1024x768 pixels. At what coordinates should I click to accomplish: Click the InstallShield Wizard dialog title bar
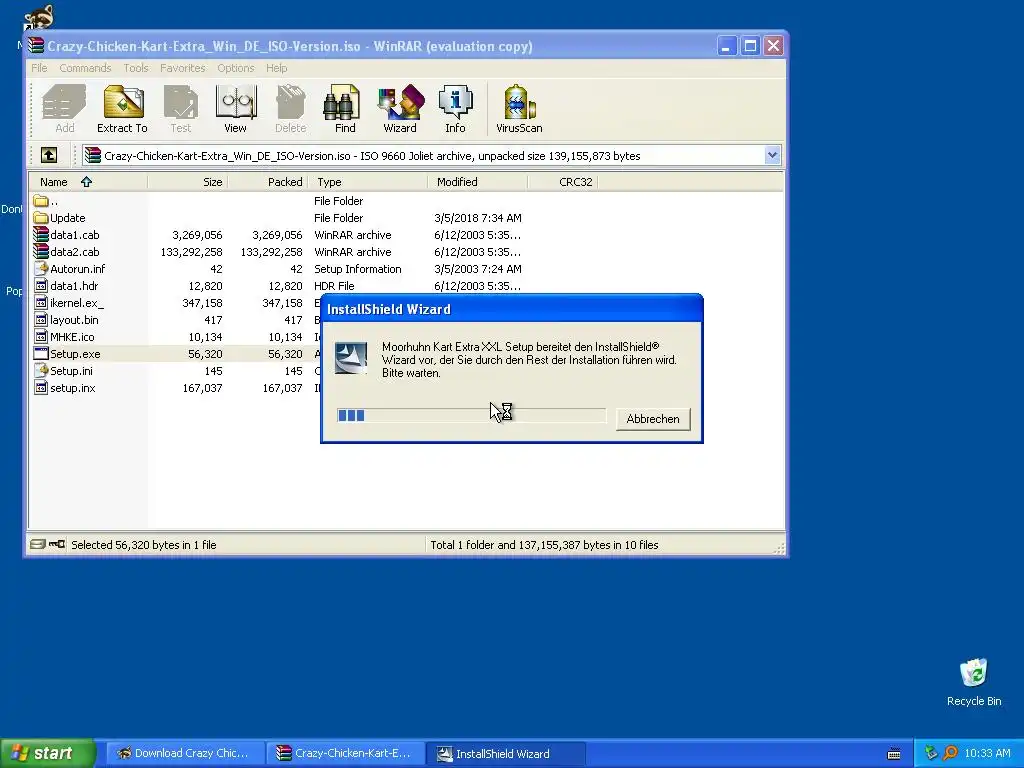click(511, 309)
